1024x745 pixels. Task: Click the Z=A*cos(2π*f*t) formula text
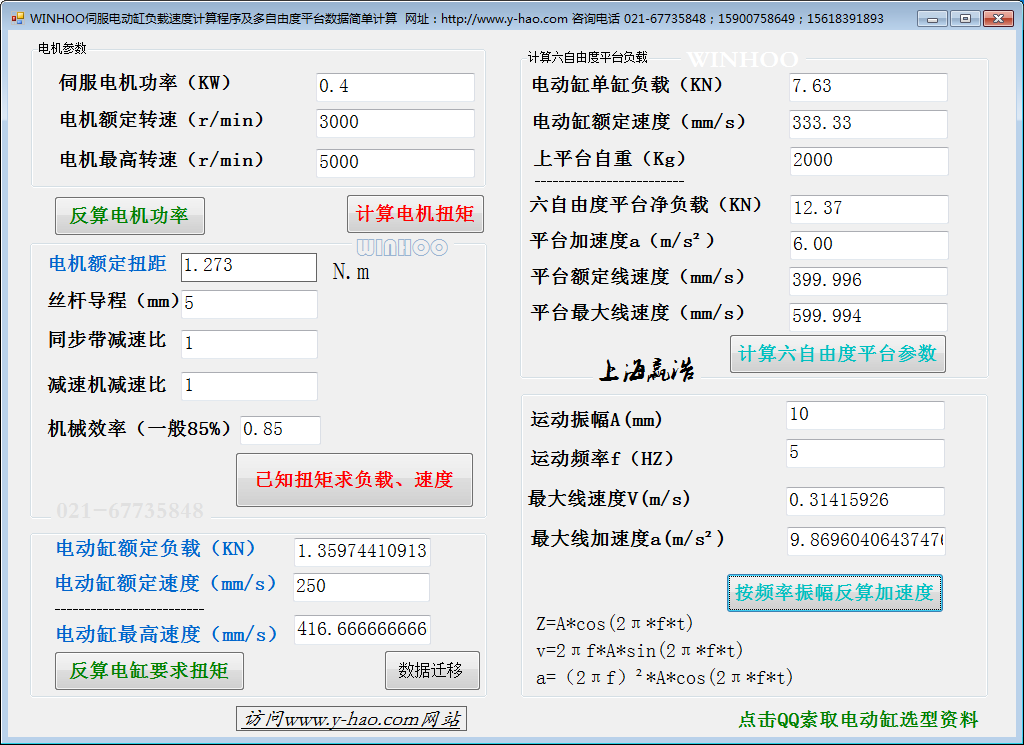click(614, 624)
